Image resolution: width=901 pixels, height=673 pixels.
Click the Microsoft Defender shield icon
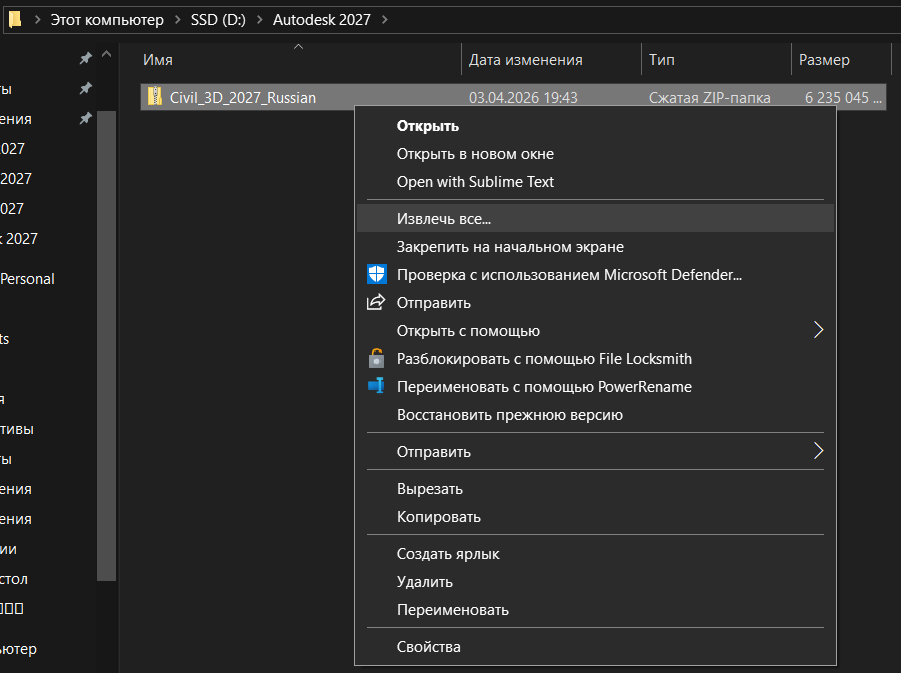(376, 274)
